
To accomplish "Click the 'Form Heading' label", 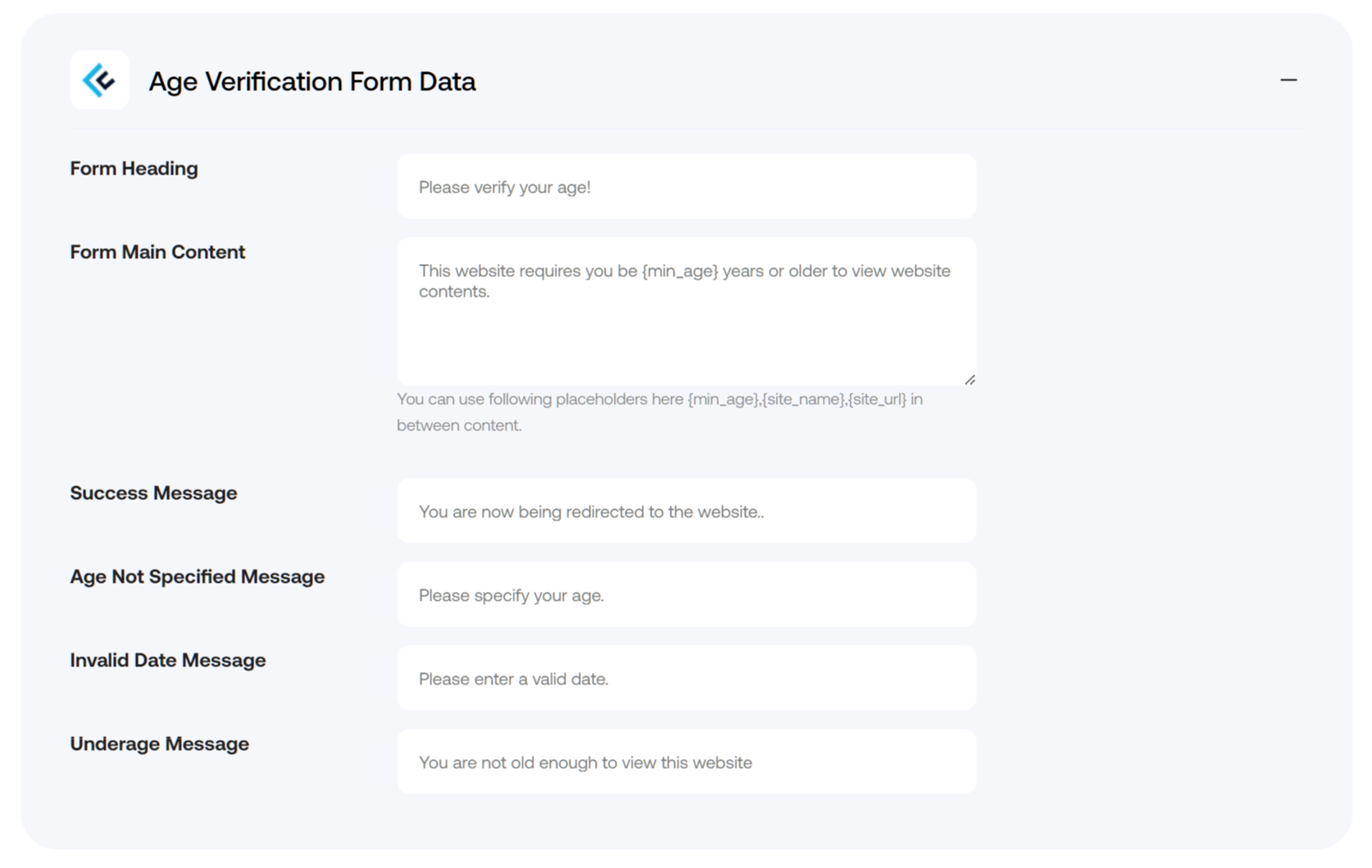I will pos(134,168).
